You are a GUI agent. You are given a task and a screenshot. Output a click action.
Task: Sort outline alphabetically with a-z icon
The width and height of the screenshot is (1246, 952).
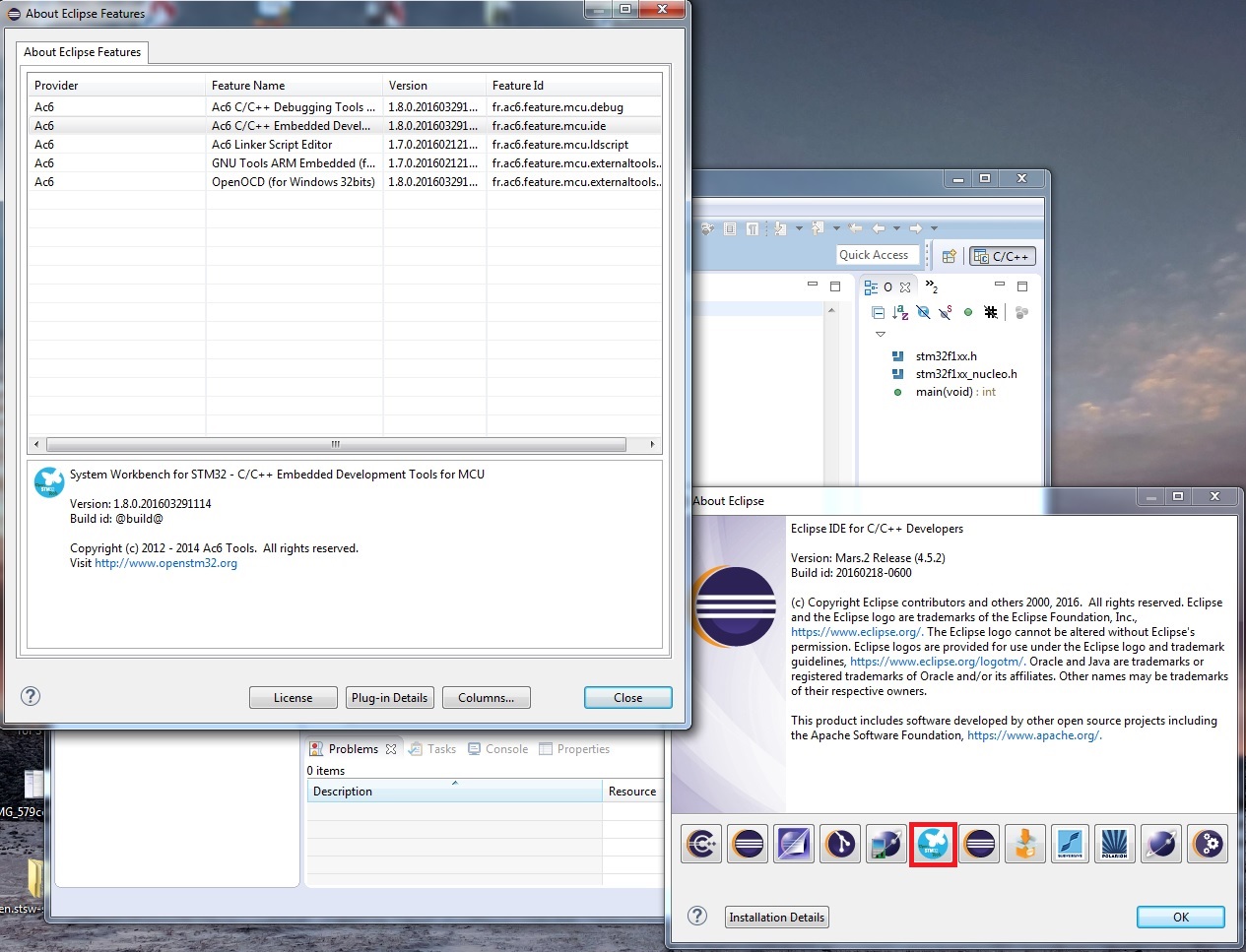pos(900,313)
